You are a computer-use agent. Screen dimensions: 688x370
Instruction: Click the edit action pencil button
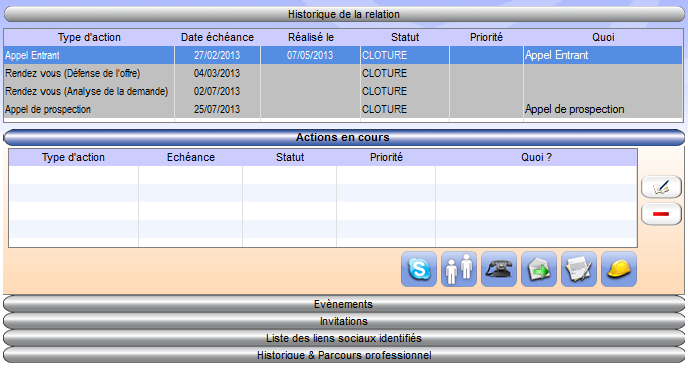pyautogui.click(x=661, y=187)
